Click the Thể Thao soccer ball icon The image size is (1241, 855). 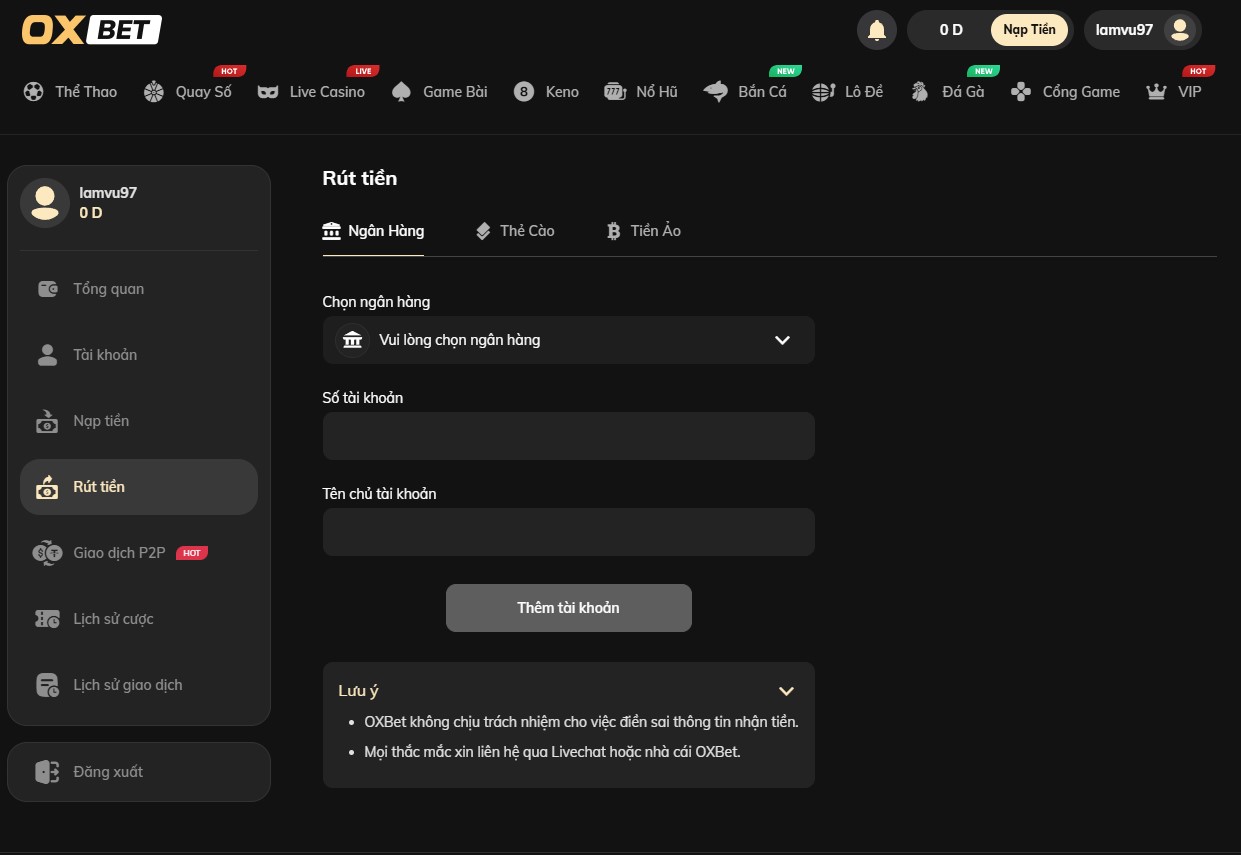tap(34, 92)
